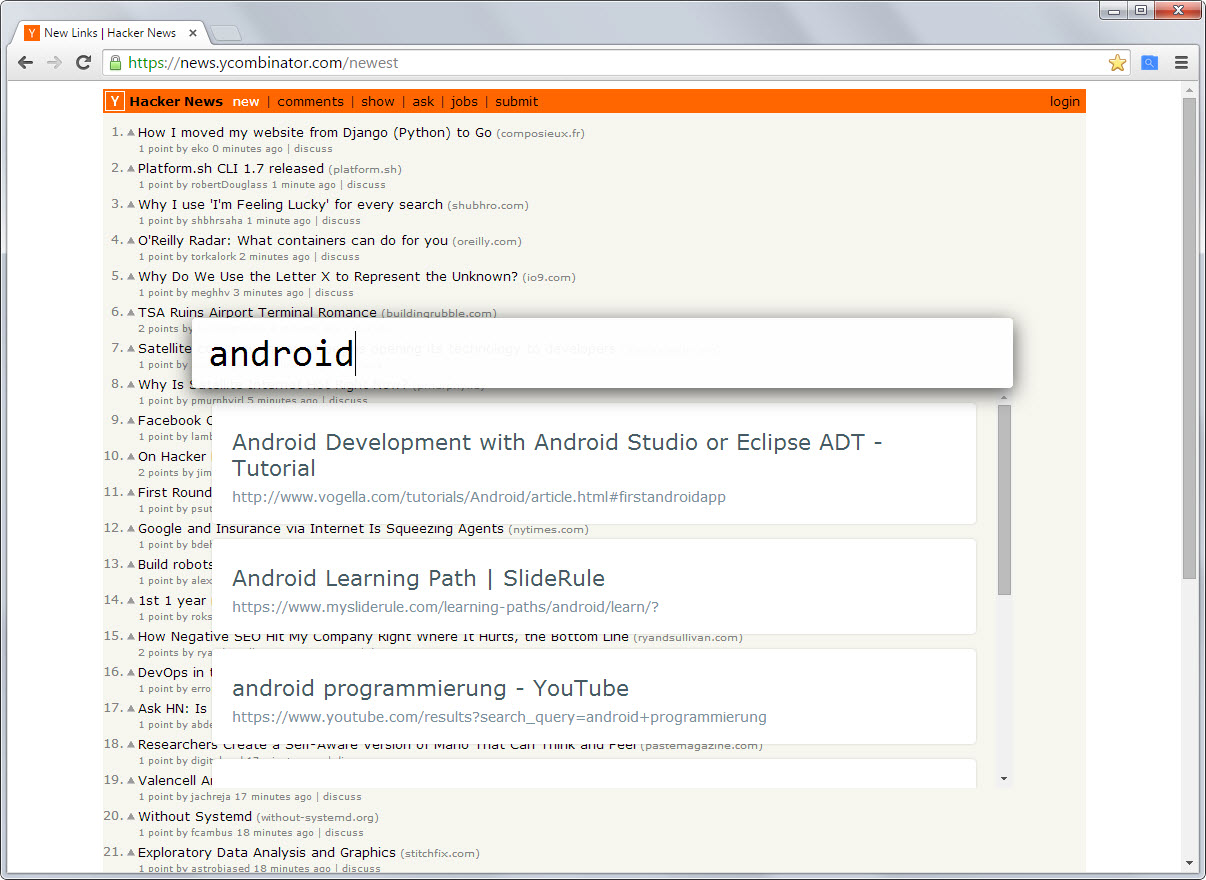Upvote the TSA Ruins Airport story
Image resolution: width=1206 pixels, height=880 pixels.
coord(130,312)
